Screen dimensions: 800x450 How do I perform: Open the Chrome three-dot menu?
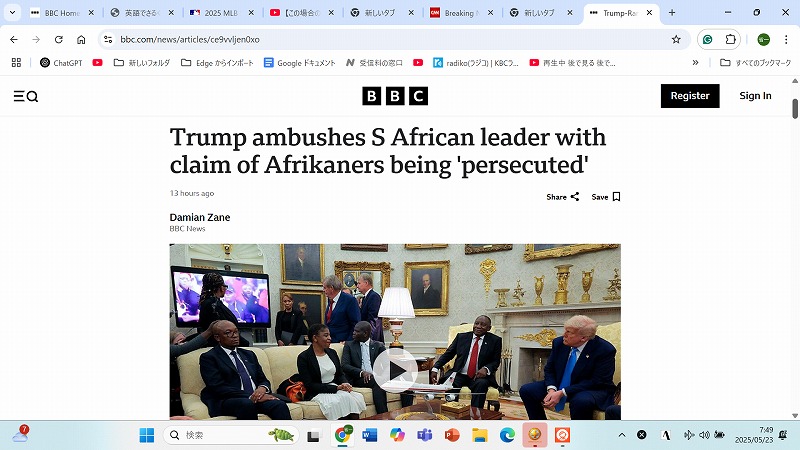click(x=786, y=39)
